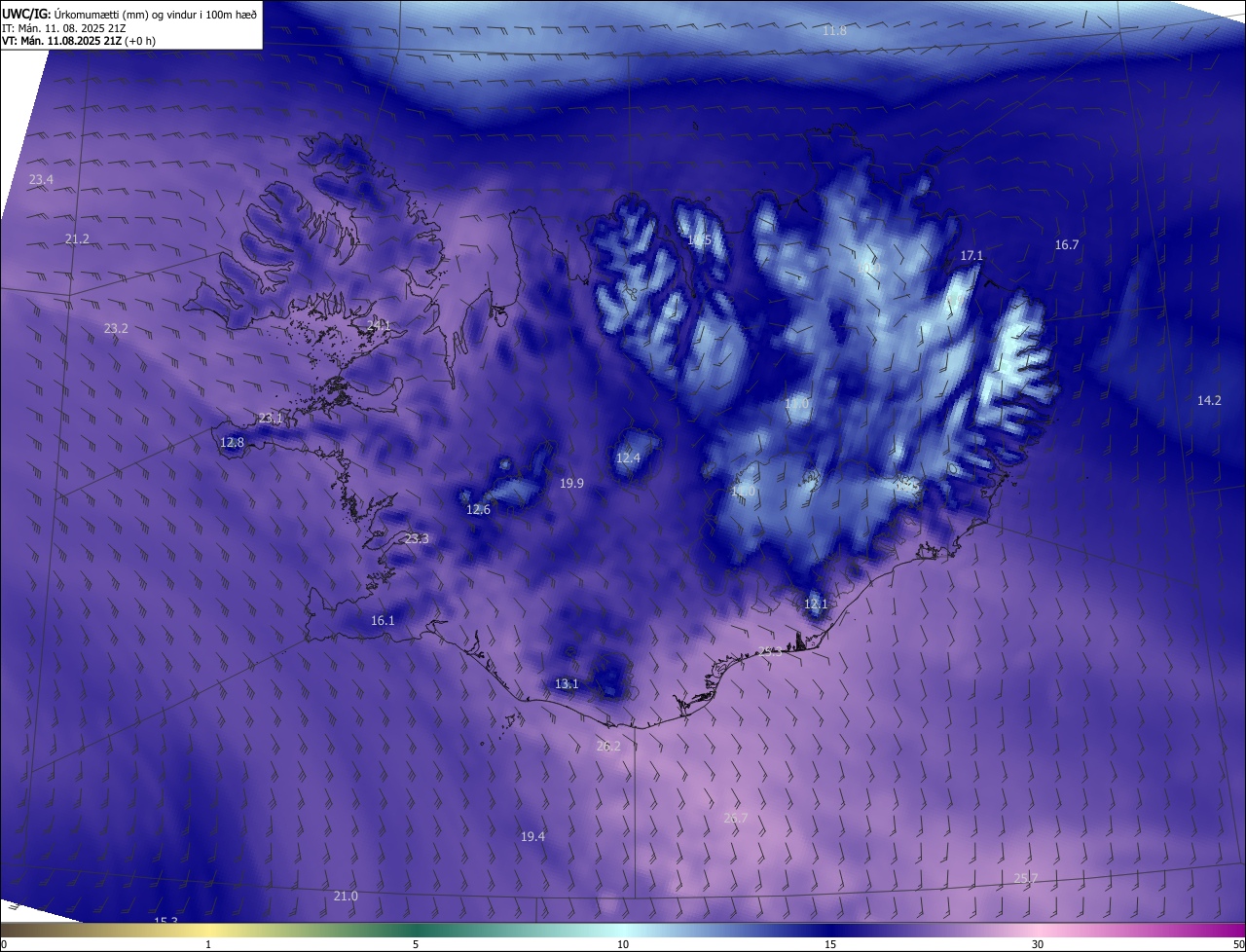Screen dimensions: 1246x952
Task: Click the 12.4 value label
Action: click(628, 458)
